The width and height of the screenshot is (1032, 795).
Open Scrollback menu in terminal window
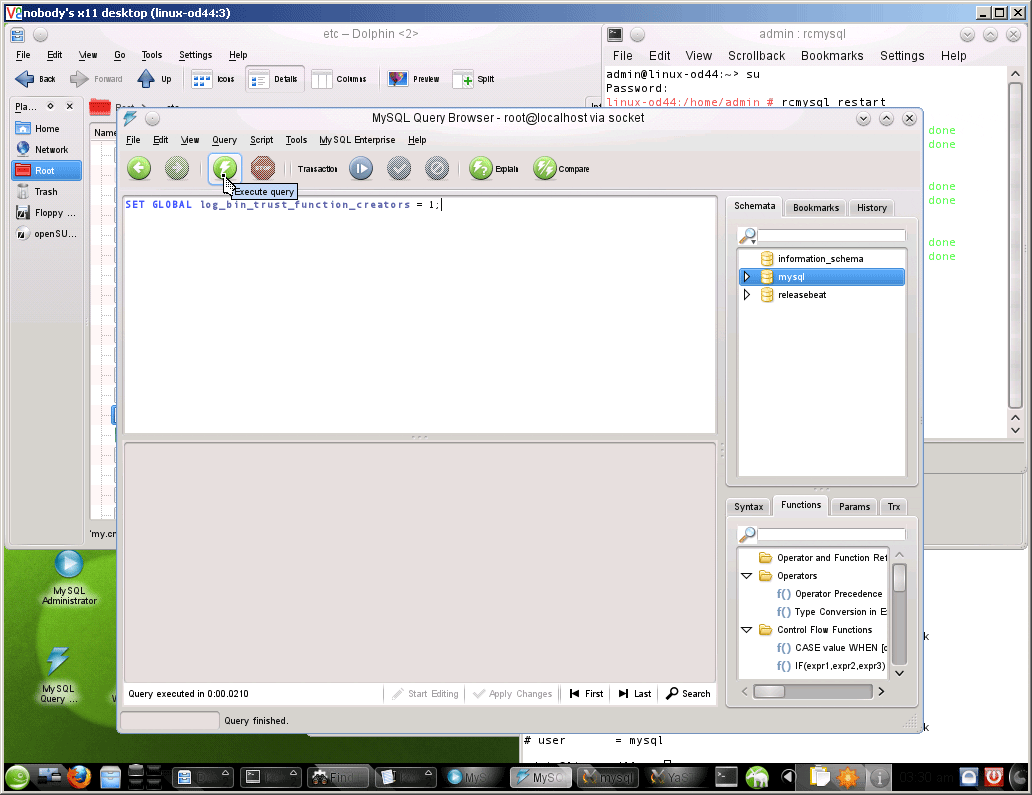point(756,56)
